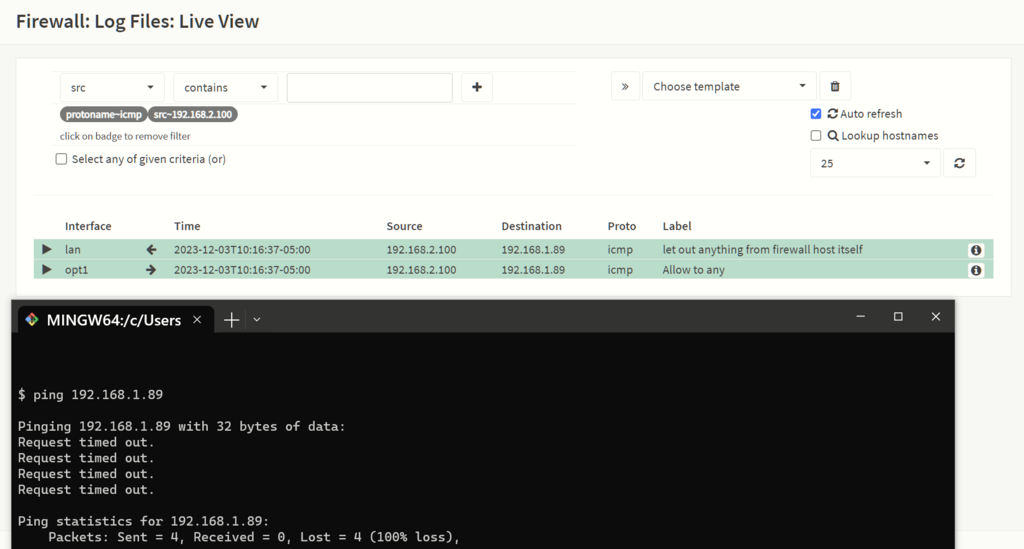
Task: Click the left arrow direction icon in lan row
Action: point(151,249)
